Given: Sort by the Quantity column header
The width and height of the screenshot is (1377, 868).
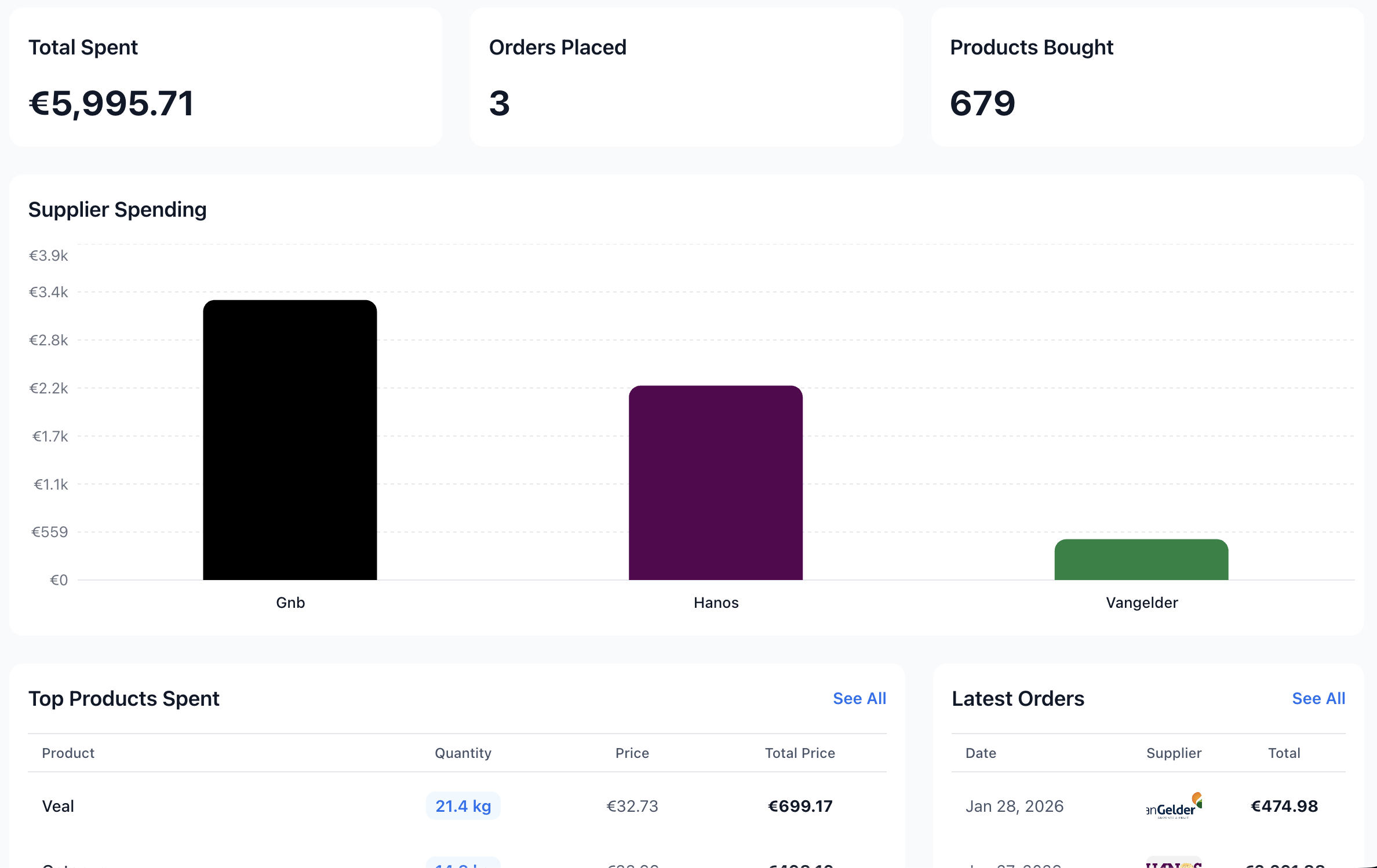Looking at the screenshot, I should pyautogui.click(x=463, y=753).
